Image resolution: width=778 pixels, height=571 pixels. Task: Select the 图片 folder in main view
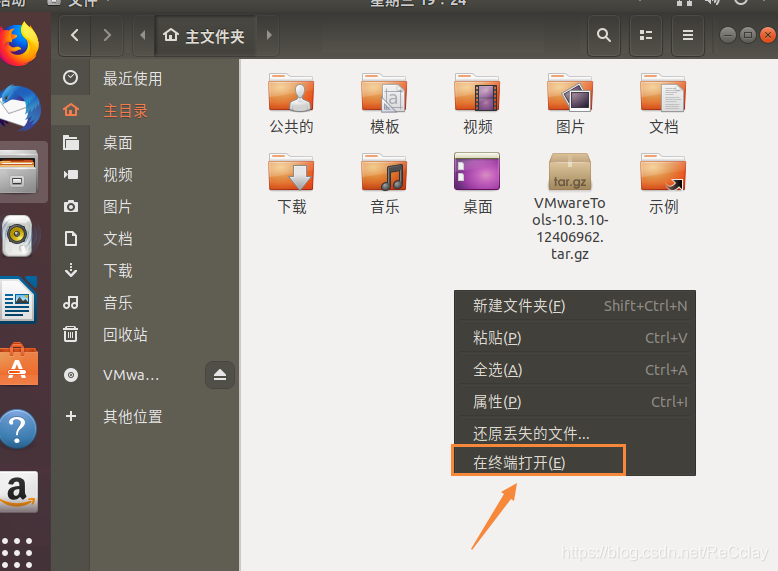570,104
